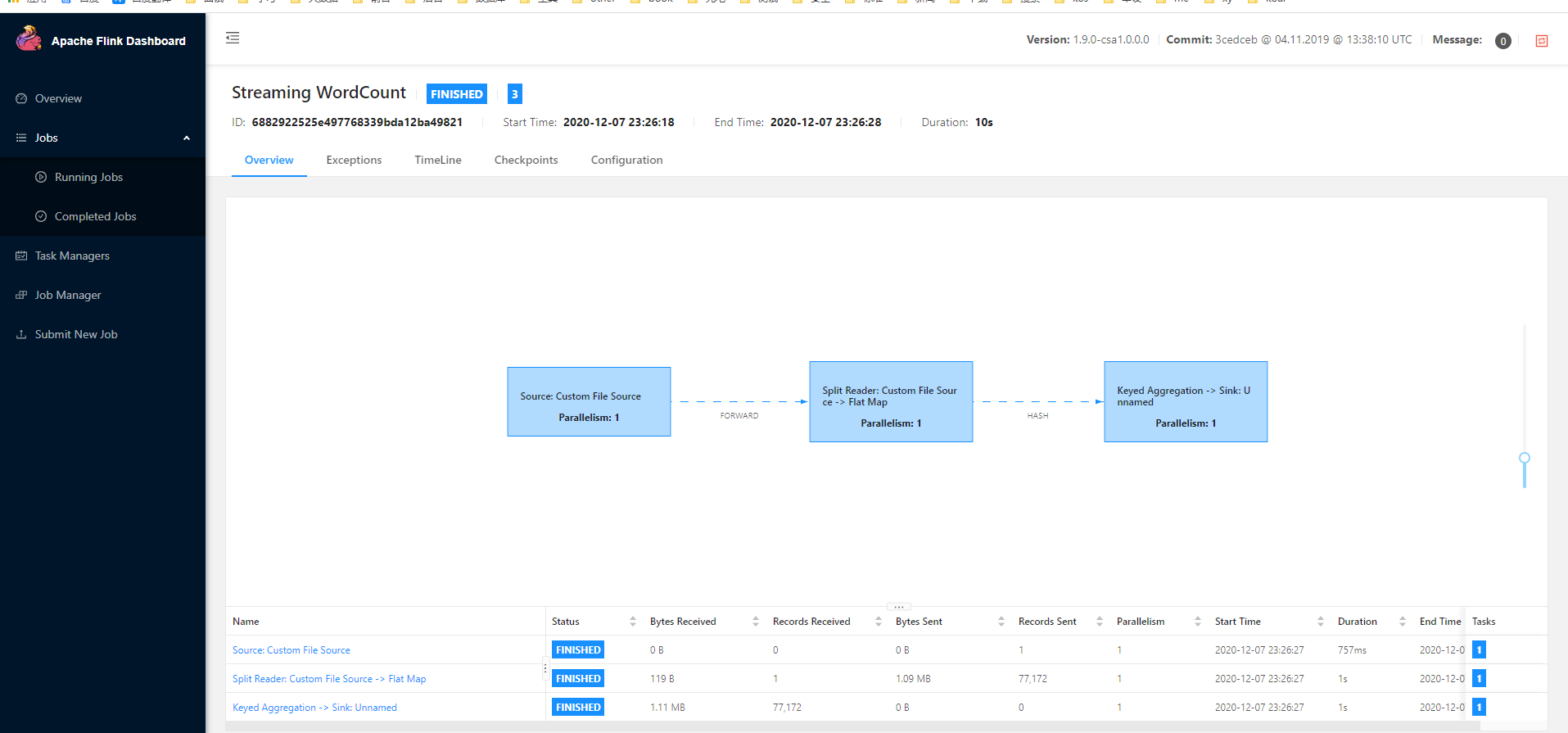The image size is (1568, 733).
Task: Open the message list icon in header
Action: point(1541,41)
